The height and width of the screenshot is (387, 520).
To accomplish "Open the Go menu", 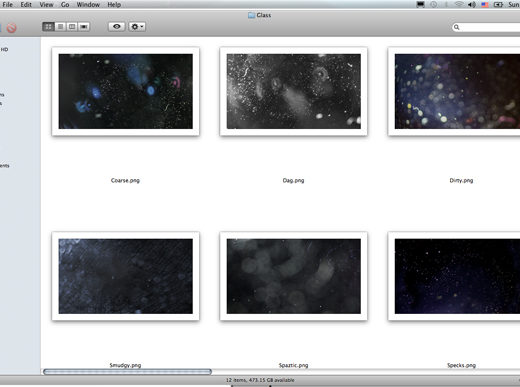I will point(65,5).
